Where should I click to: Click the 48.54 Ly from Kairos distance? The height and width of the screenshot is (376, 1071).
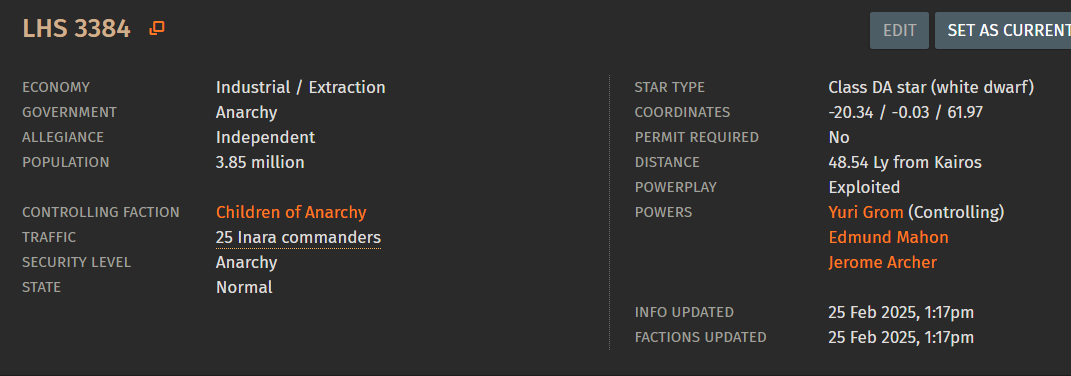(x=905, y=162)
